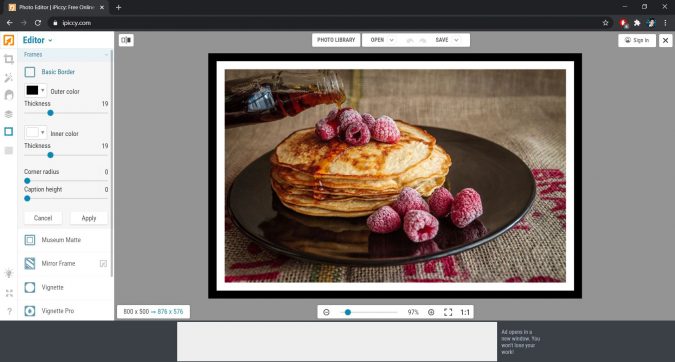Cancel the Basic Border settings

pos(43,218)
